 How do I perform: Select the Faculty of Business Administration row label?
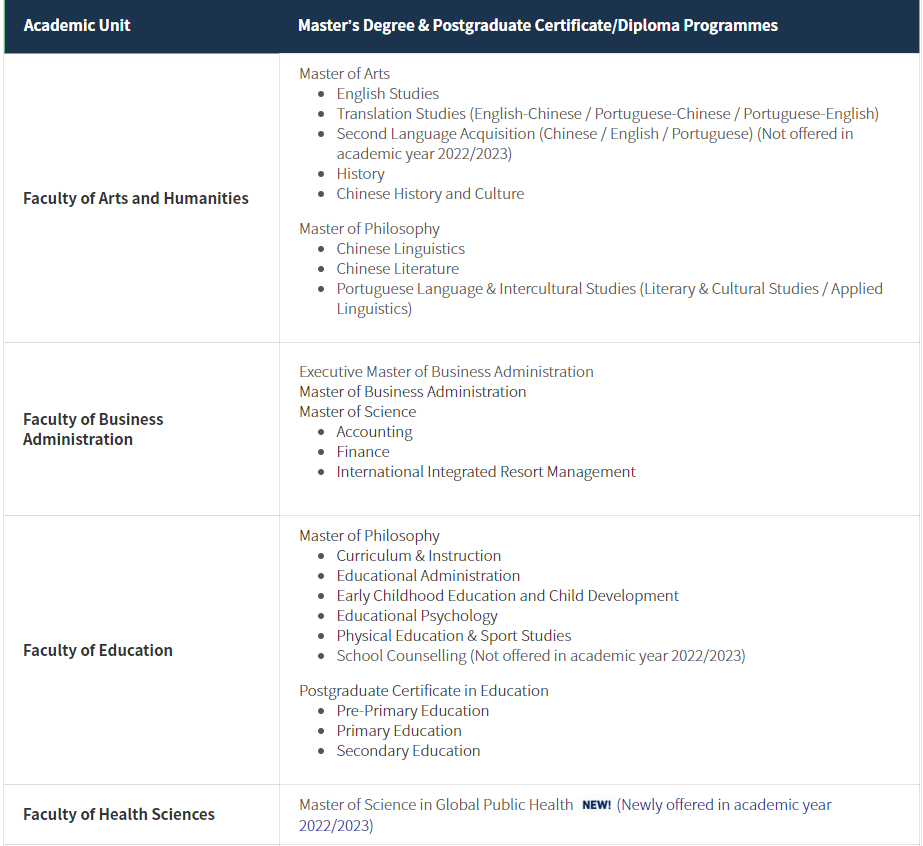point(93,429)
